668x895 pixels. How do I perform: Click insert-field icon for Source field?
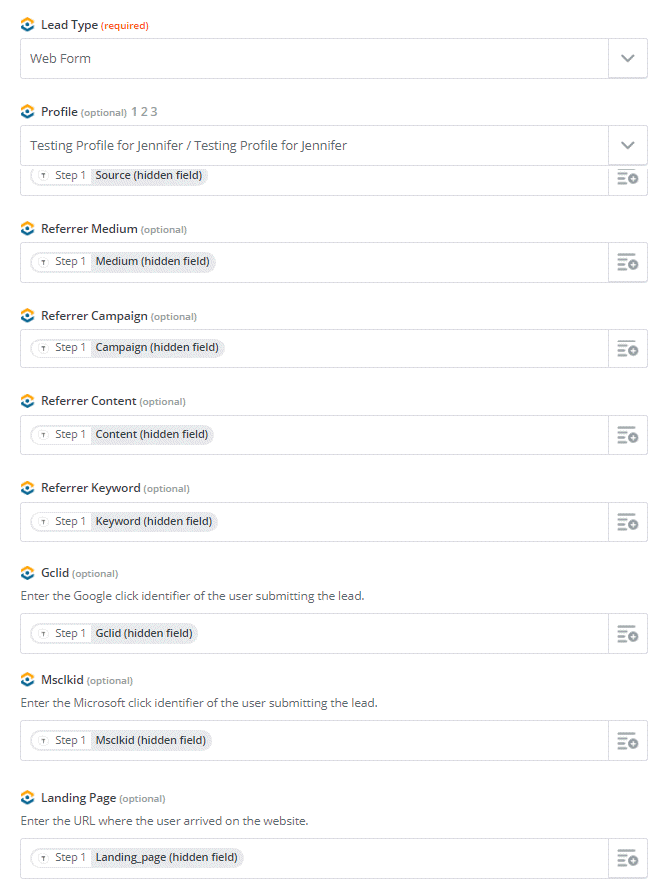pos(627,178)
